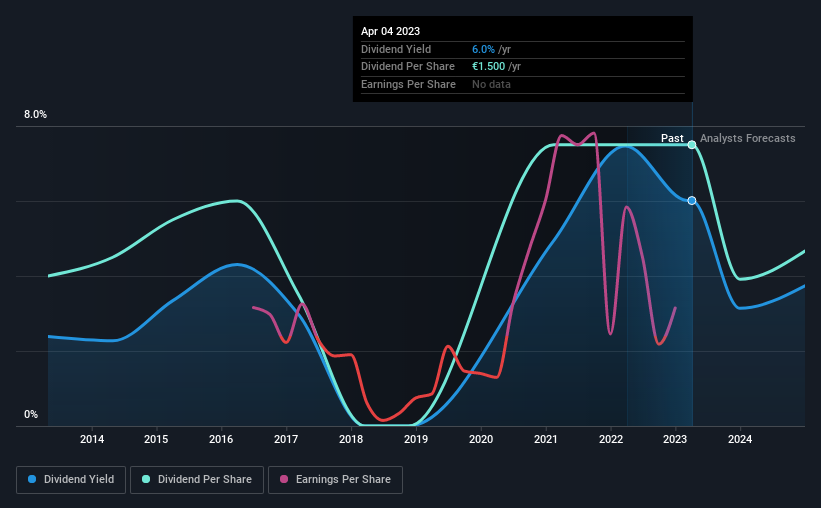The image size is (821, 508).
Task: Click the 2016 x-axis label
Action: (221, 439)
